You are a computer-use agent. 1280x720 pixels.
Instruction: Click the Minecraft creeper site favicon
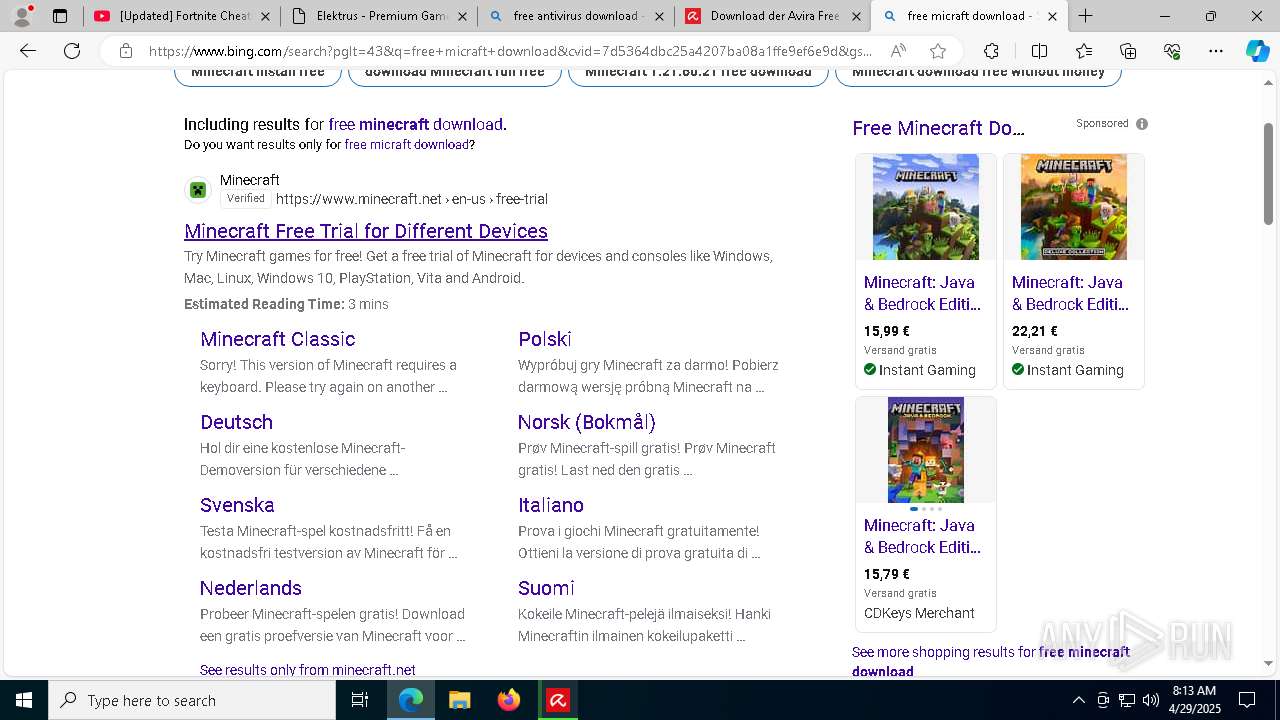[x=198, y=190]
